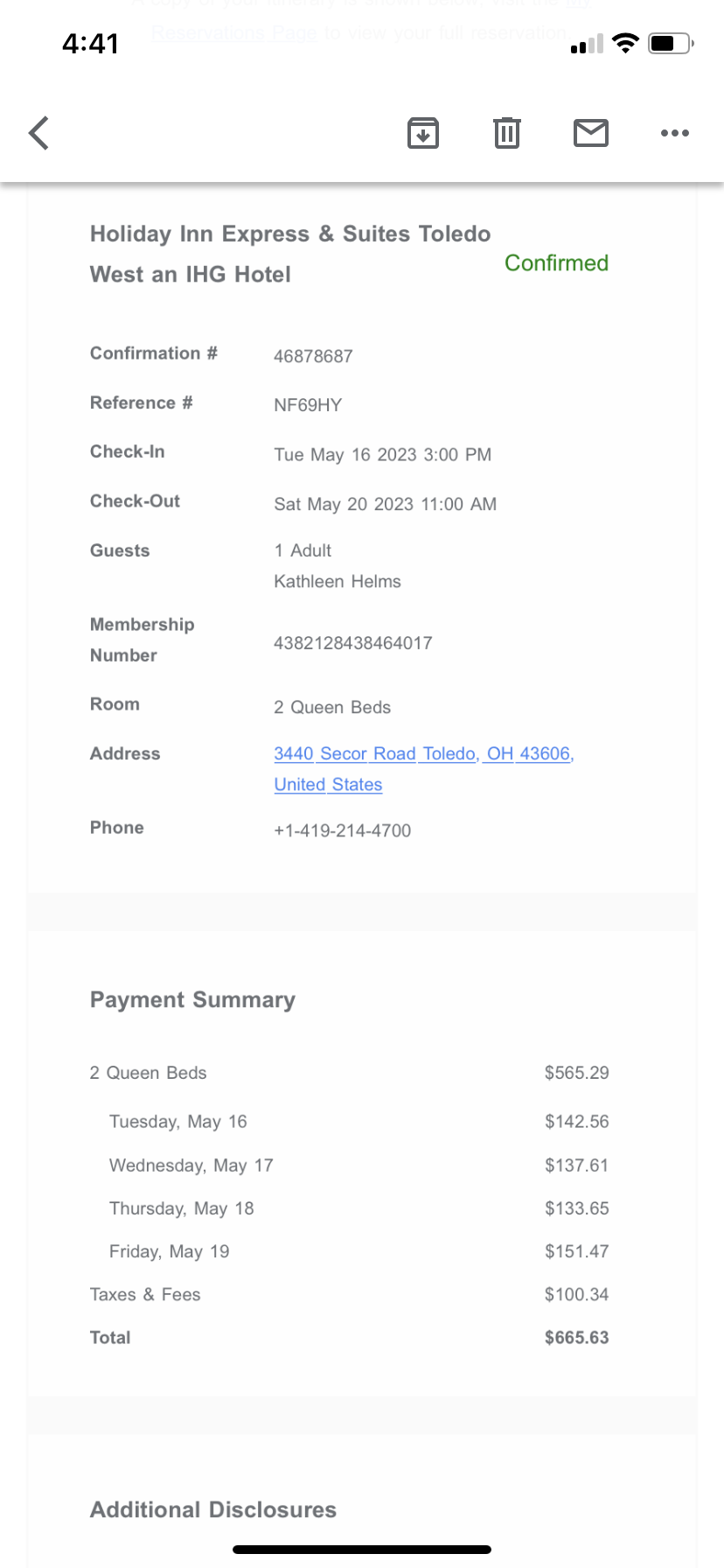
Task: Tap the Additional Disclosures section heading
Action: point(213,1509)
